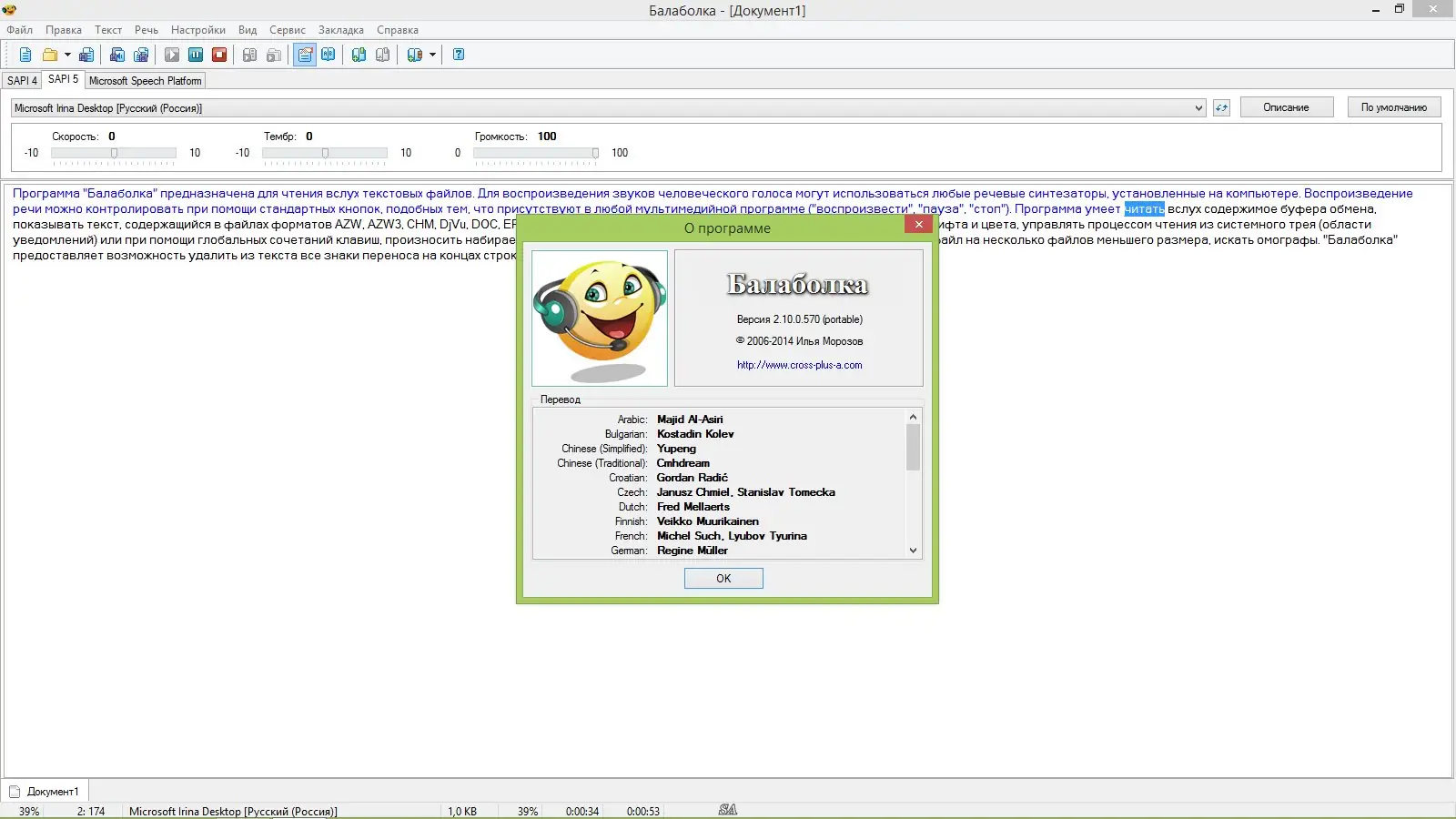
Task: Click the 0:00:53 total time in status bar
Action: click(x=643, y=811)
